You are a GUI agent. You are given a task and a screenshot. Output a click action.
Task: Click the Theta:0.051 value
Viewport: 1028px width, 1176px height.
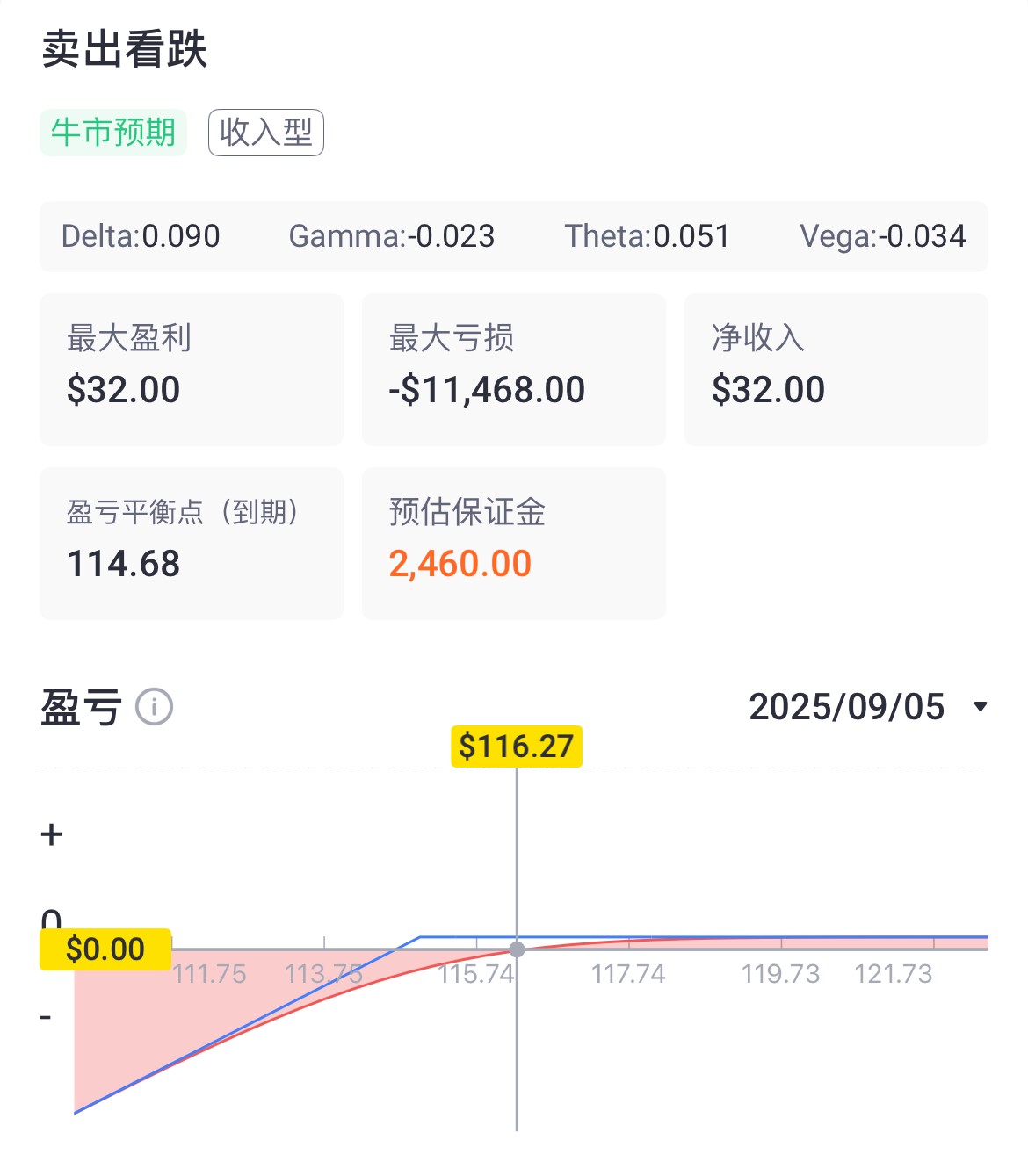point(647,236)
